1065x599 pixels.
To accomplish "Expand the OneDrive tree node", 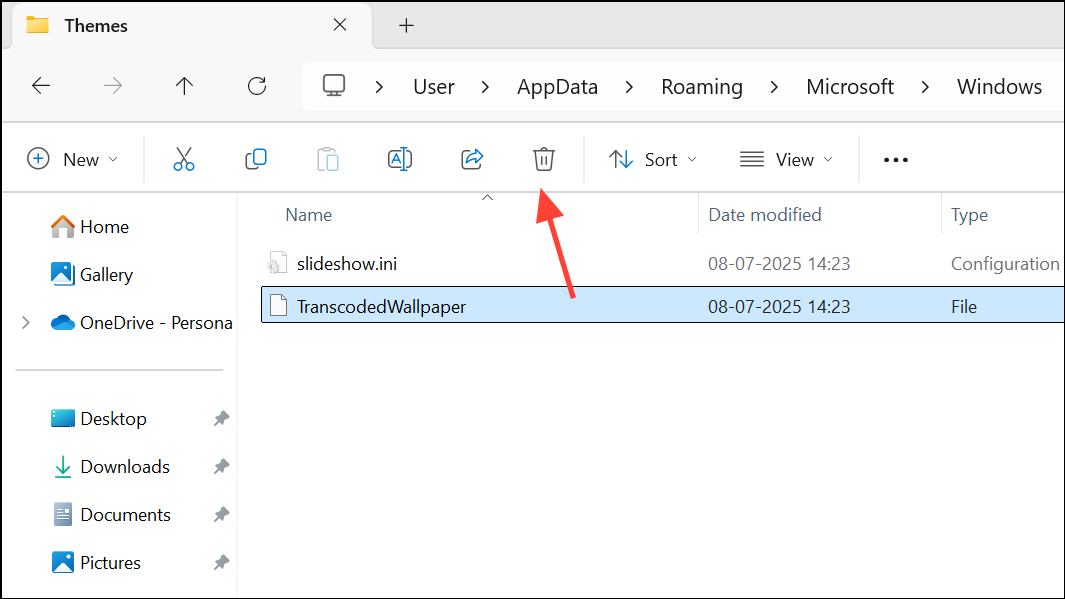I will pos(26,323).
